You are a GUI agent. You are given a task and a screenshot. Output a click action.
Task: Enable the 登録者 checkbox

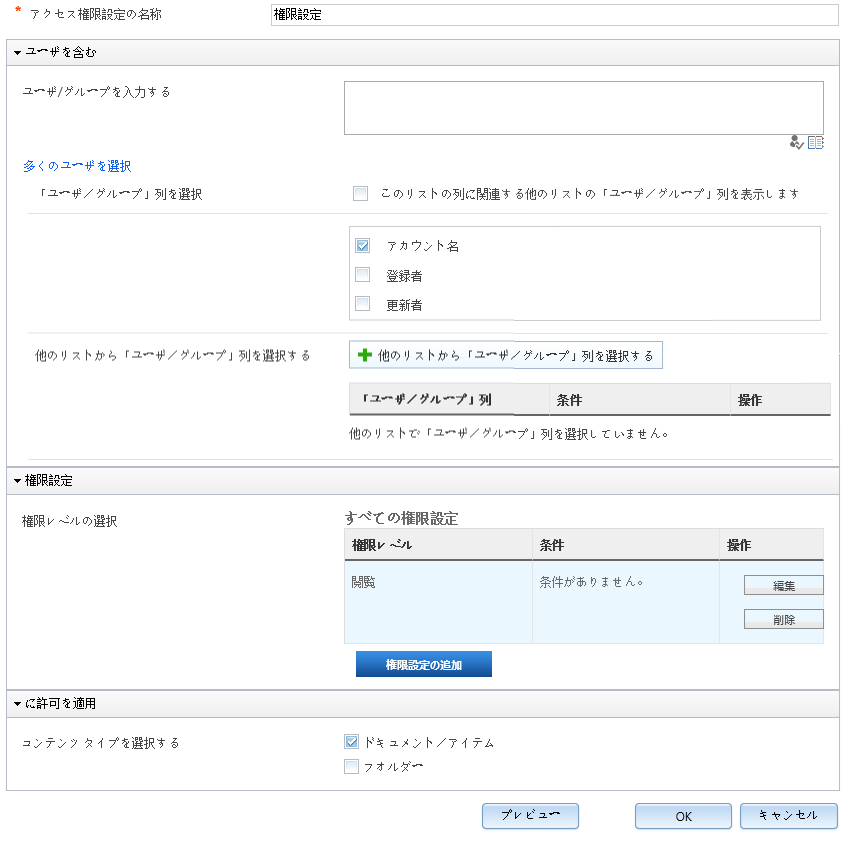[x=362, y=275]
